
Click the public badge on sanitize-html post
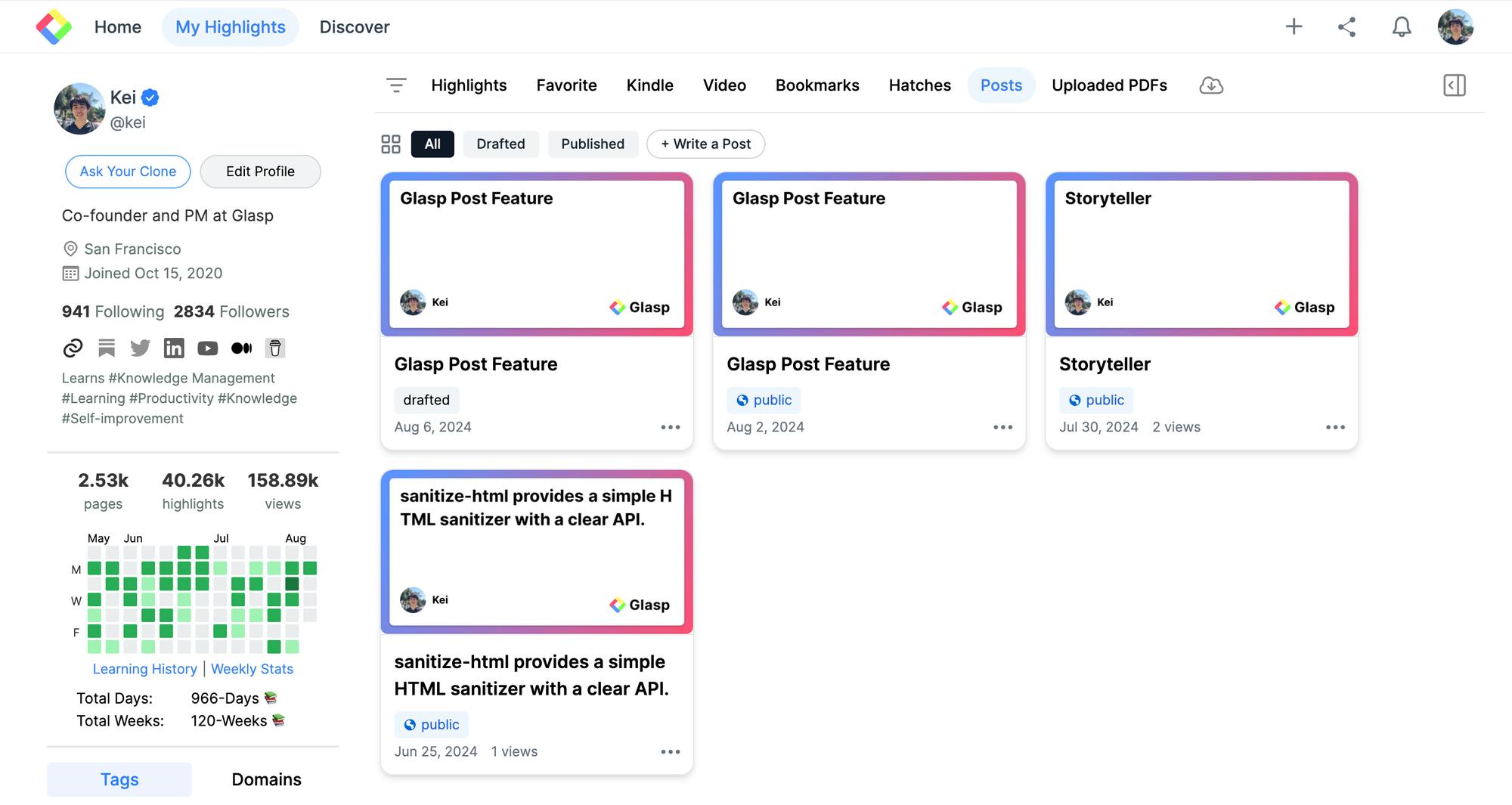[x=431, y=725]
